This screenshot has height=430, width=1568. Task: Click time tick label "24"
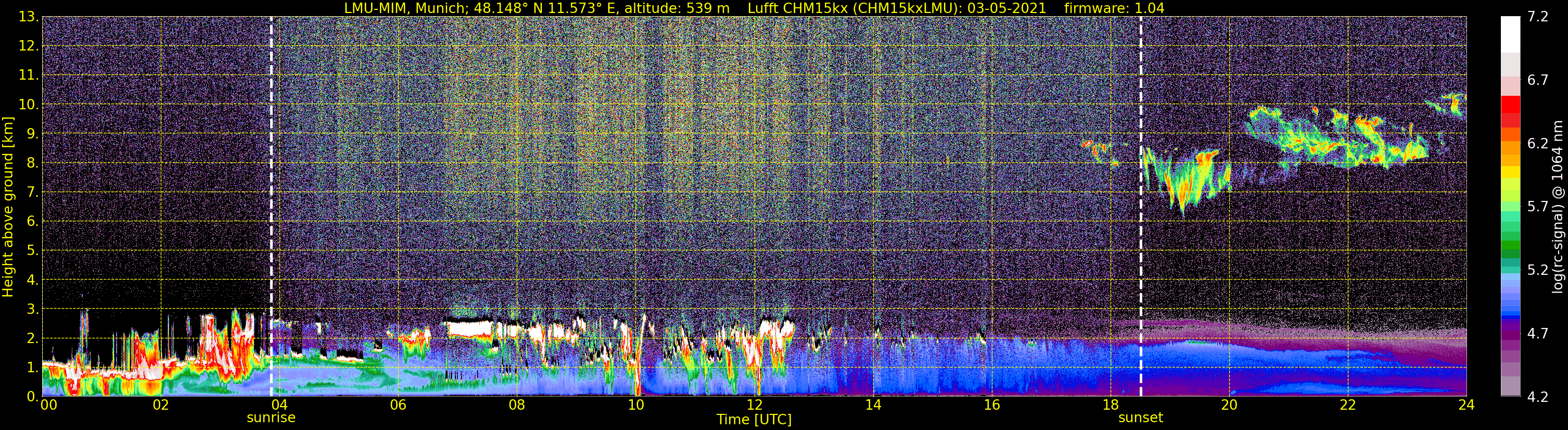click(x=1467, y=405)
